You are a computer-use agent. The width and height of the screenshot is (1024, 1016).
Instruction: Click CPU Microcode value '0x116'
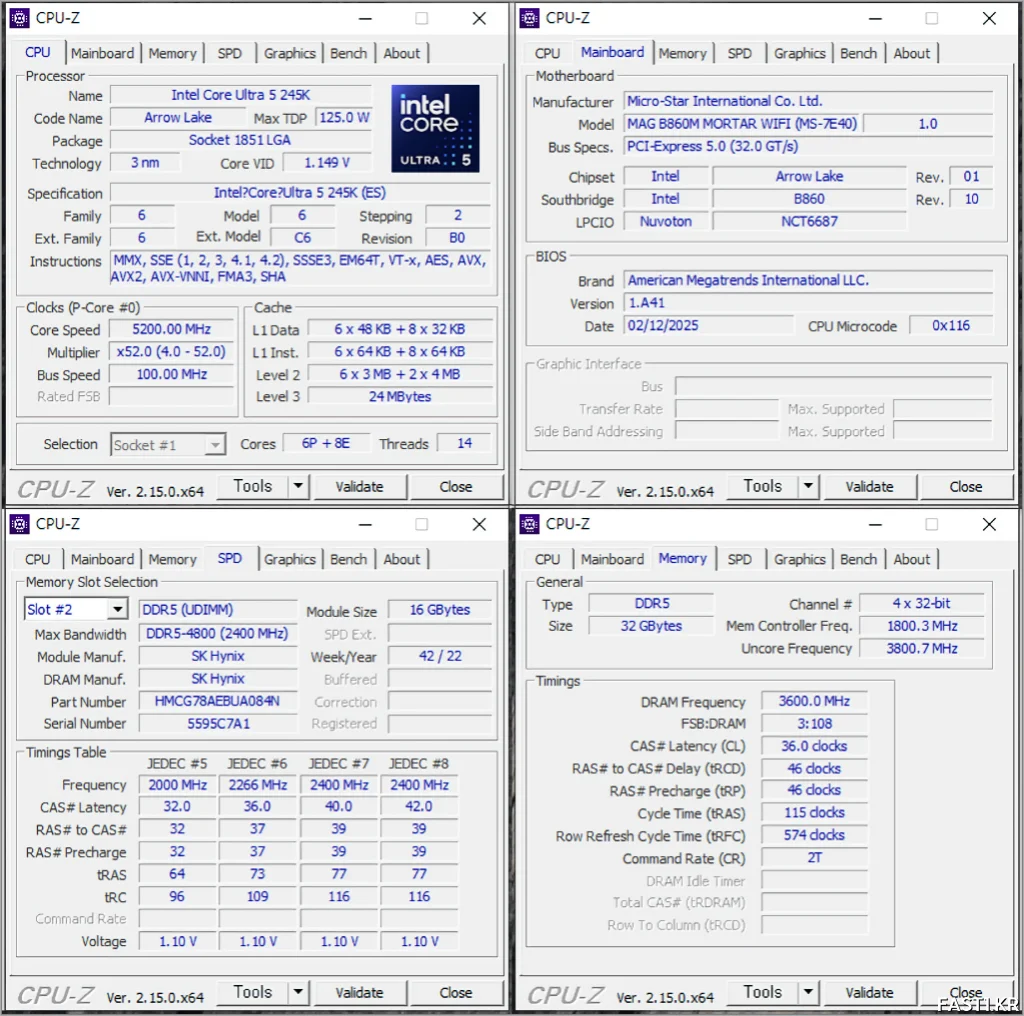click(x=951, y=325)
